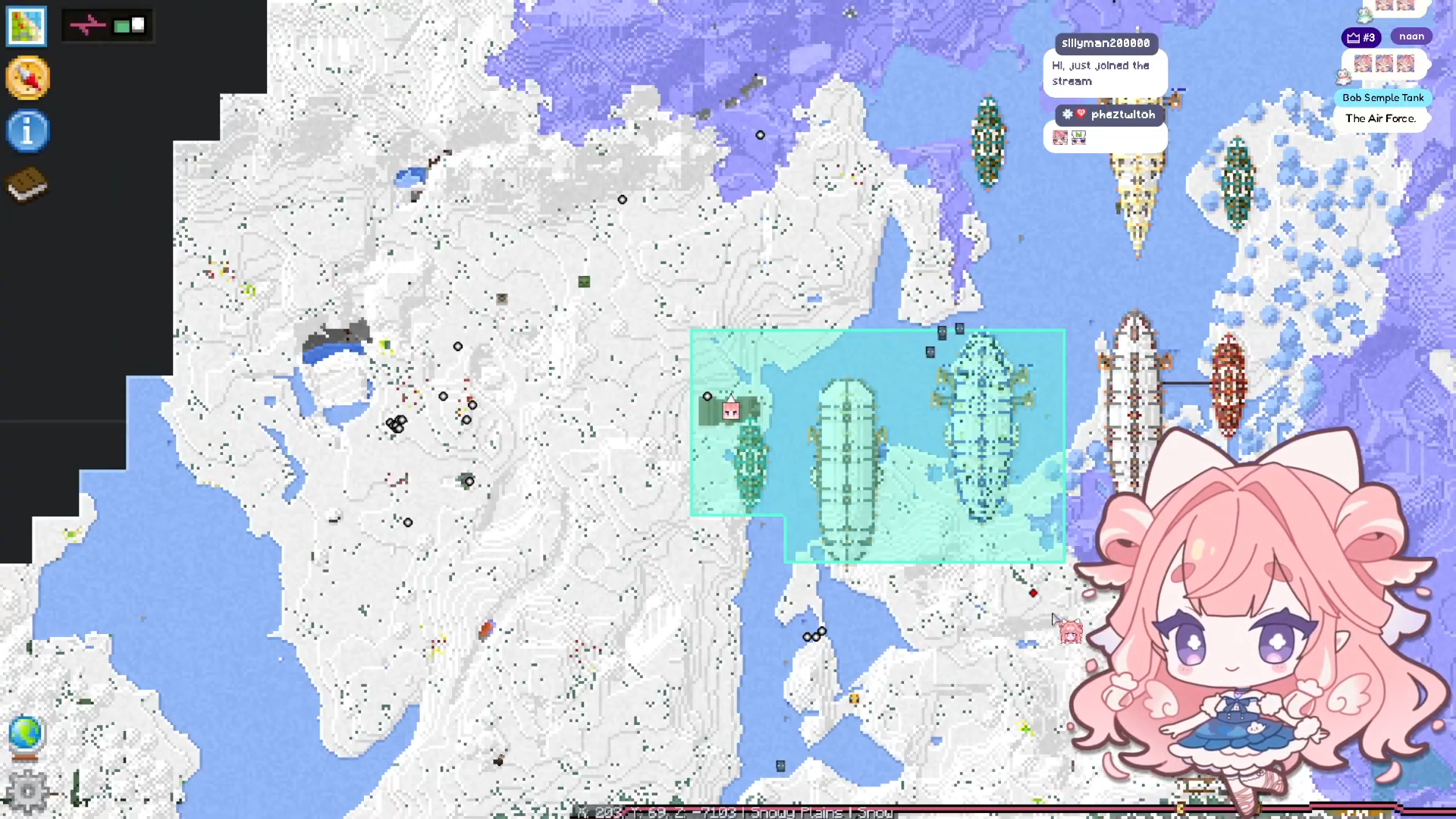Click the orange marker on southern snowy peninsula
This screenshot has width=1456, height=819.
coord(854,698)
